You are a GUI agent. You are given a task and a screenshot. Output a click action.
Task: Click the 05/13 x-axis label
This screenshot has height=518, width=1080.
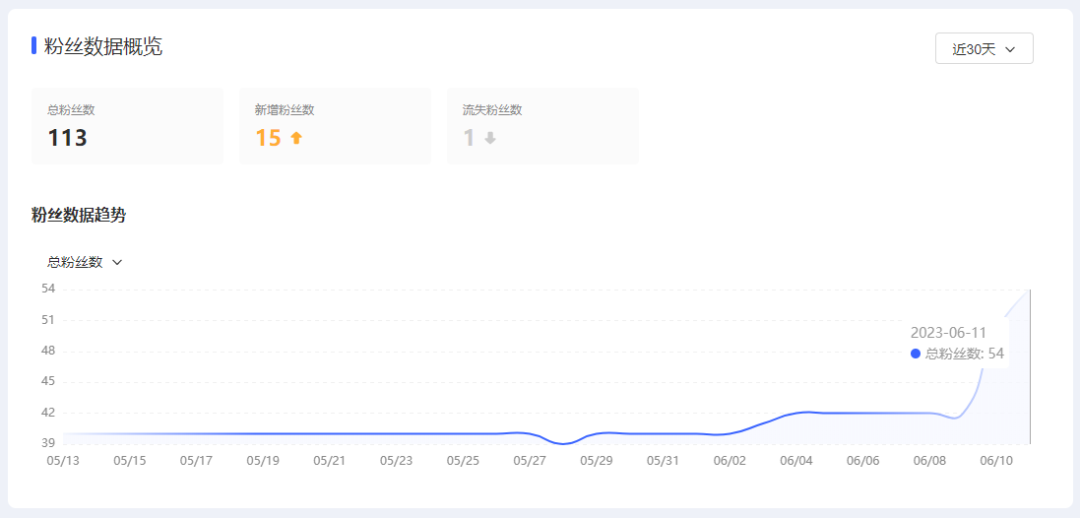click(x=63, y=460)
